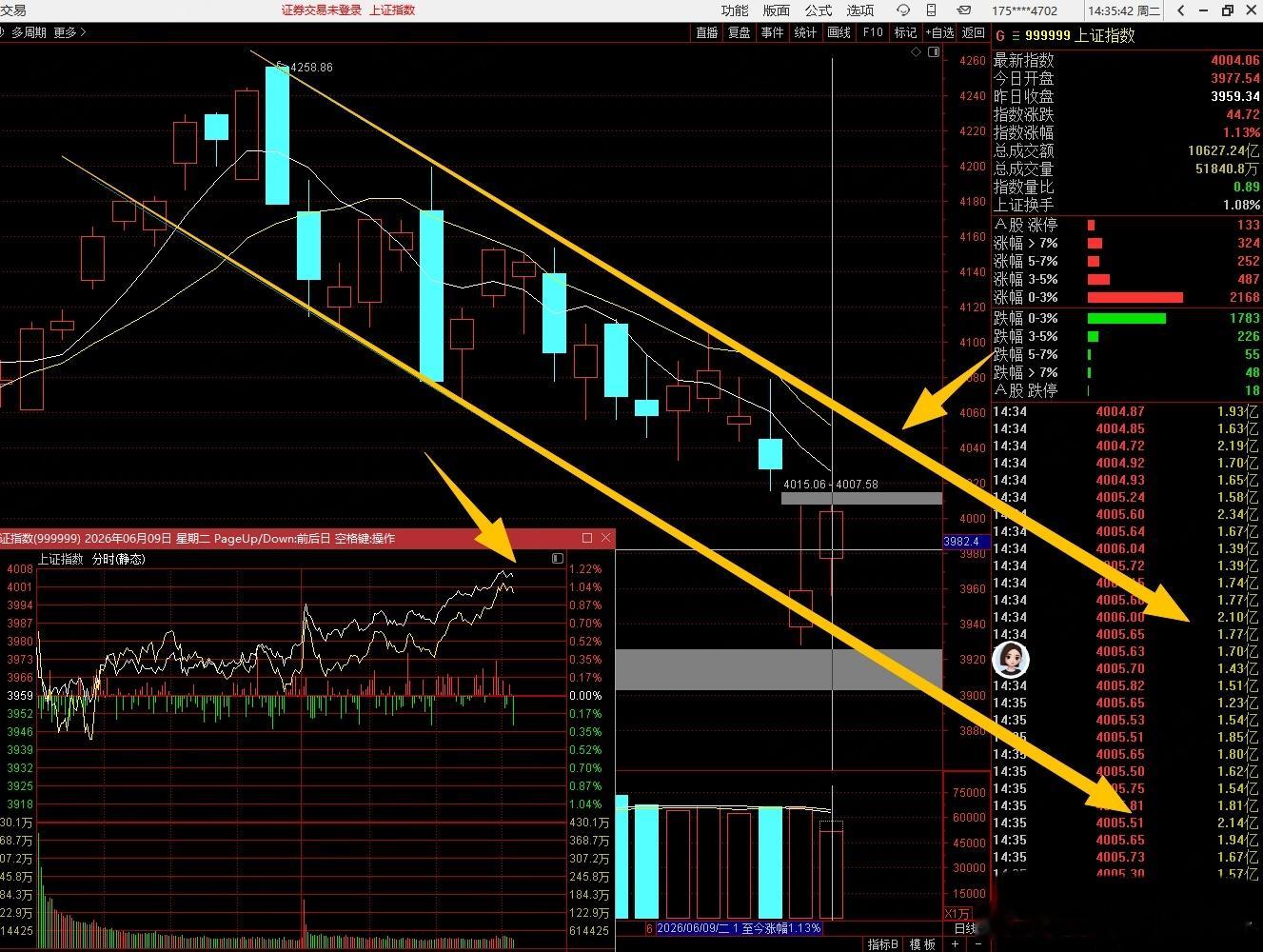Click the 昨日收盘 value 3959.34
Screen dimensions: 1263x952
1234,96
